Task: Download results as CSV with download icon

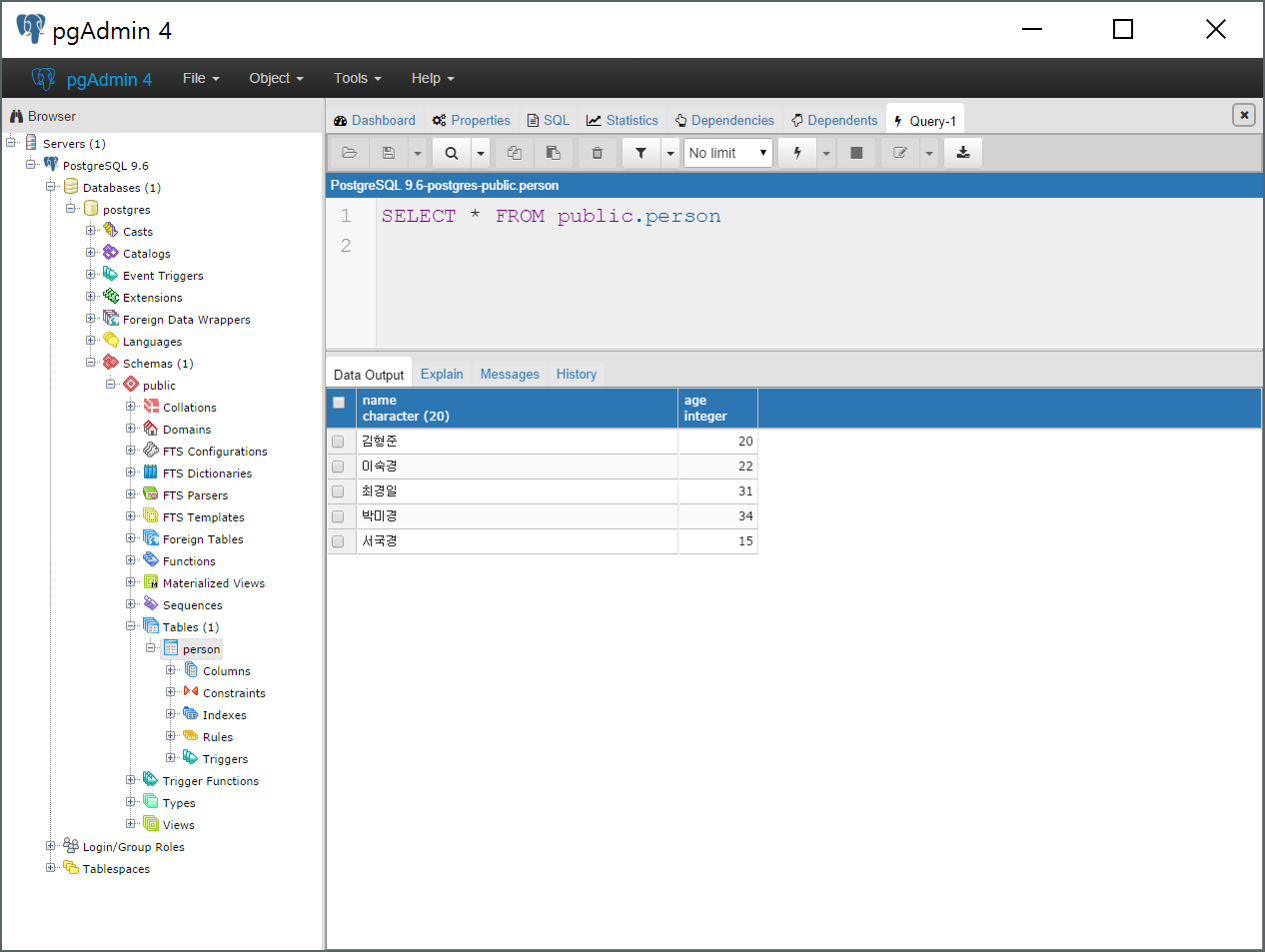Action: [963, 153]
